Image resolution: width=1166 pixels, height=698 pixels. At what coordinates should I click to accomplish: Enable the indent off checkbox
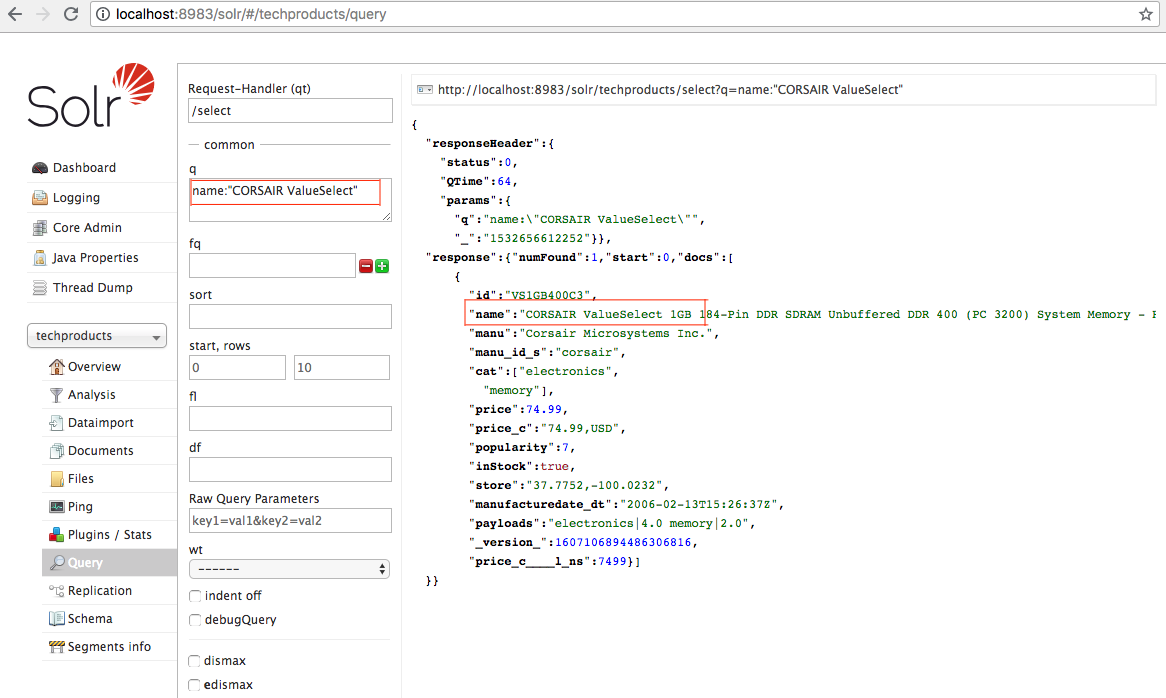[195, 596]
